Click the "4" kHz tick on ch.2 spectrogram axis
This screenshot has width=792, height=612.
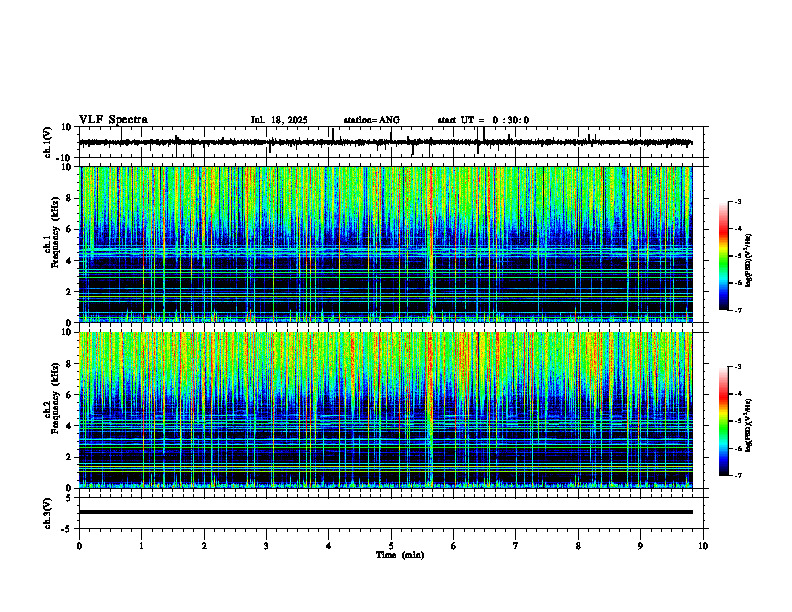click(x=69, y=426)
